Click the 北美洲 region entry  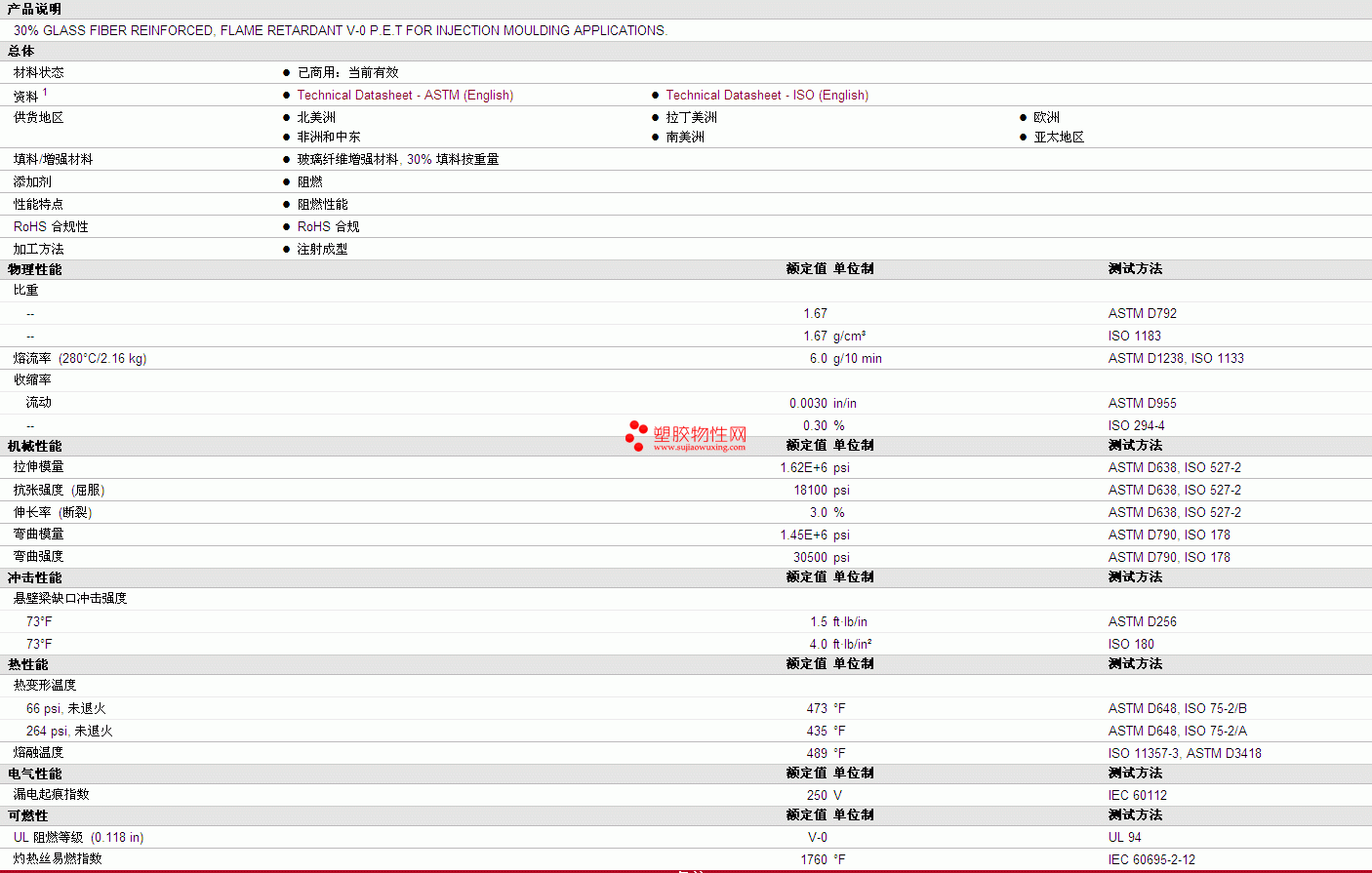tap(316, 117)
